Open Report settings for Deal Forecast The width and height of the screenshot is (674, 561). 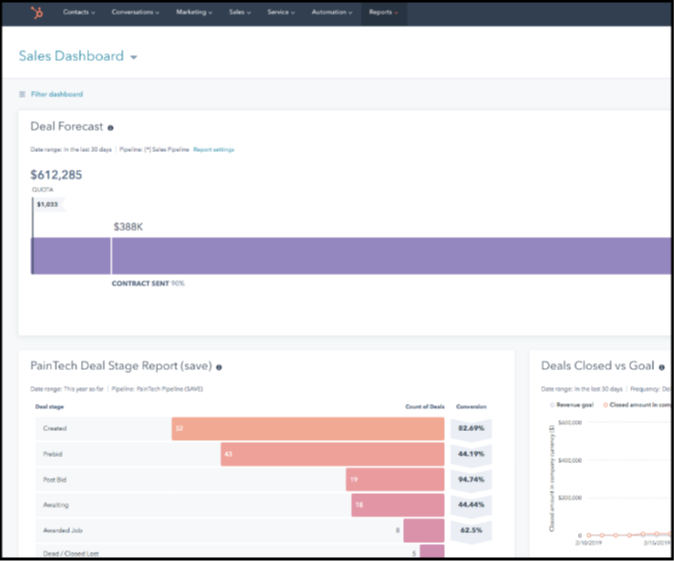click(x=214, y=149)
